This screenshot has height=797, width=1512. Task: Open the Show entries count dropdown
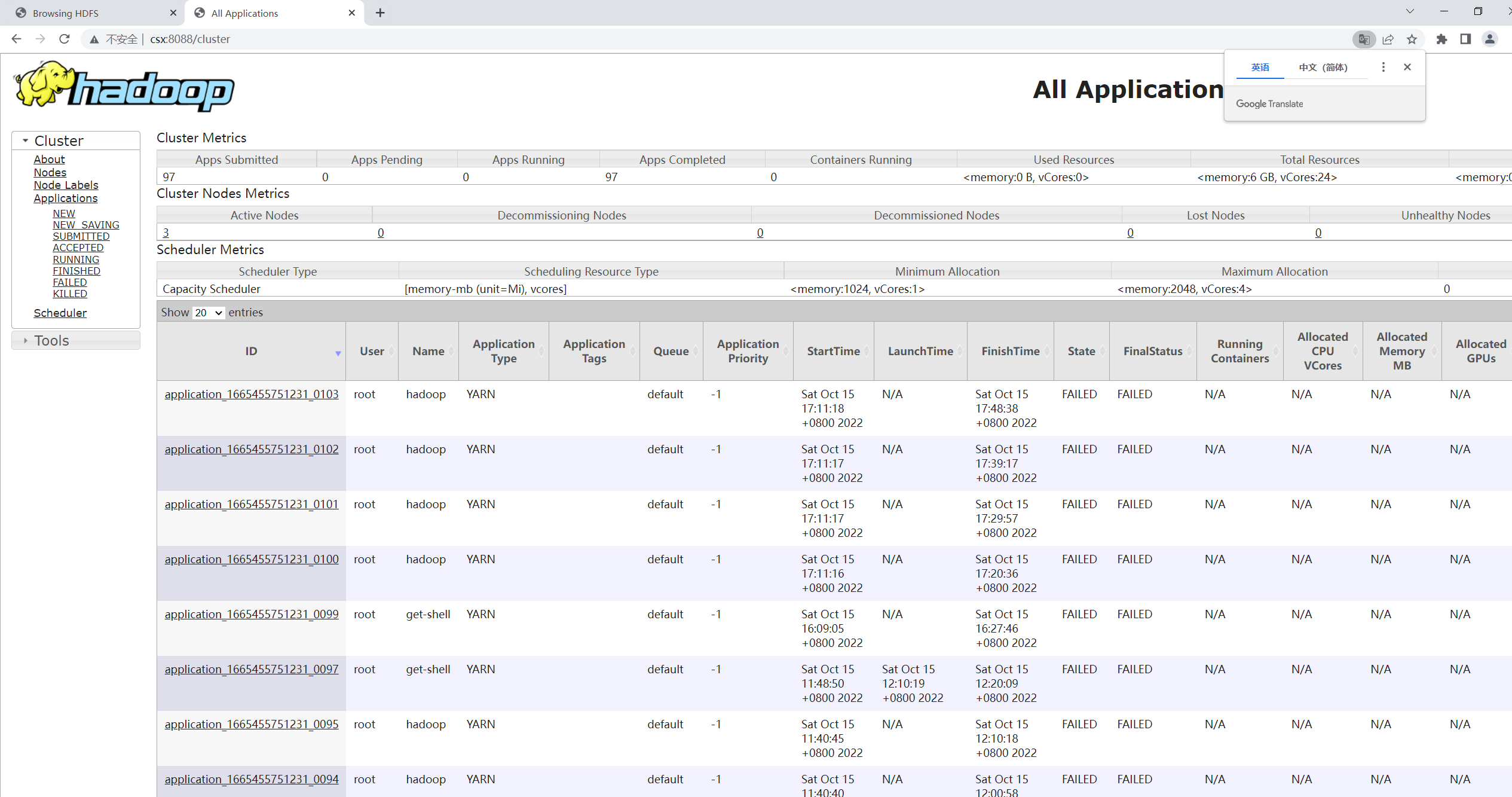click(x=208, y=313)
